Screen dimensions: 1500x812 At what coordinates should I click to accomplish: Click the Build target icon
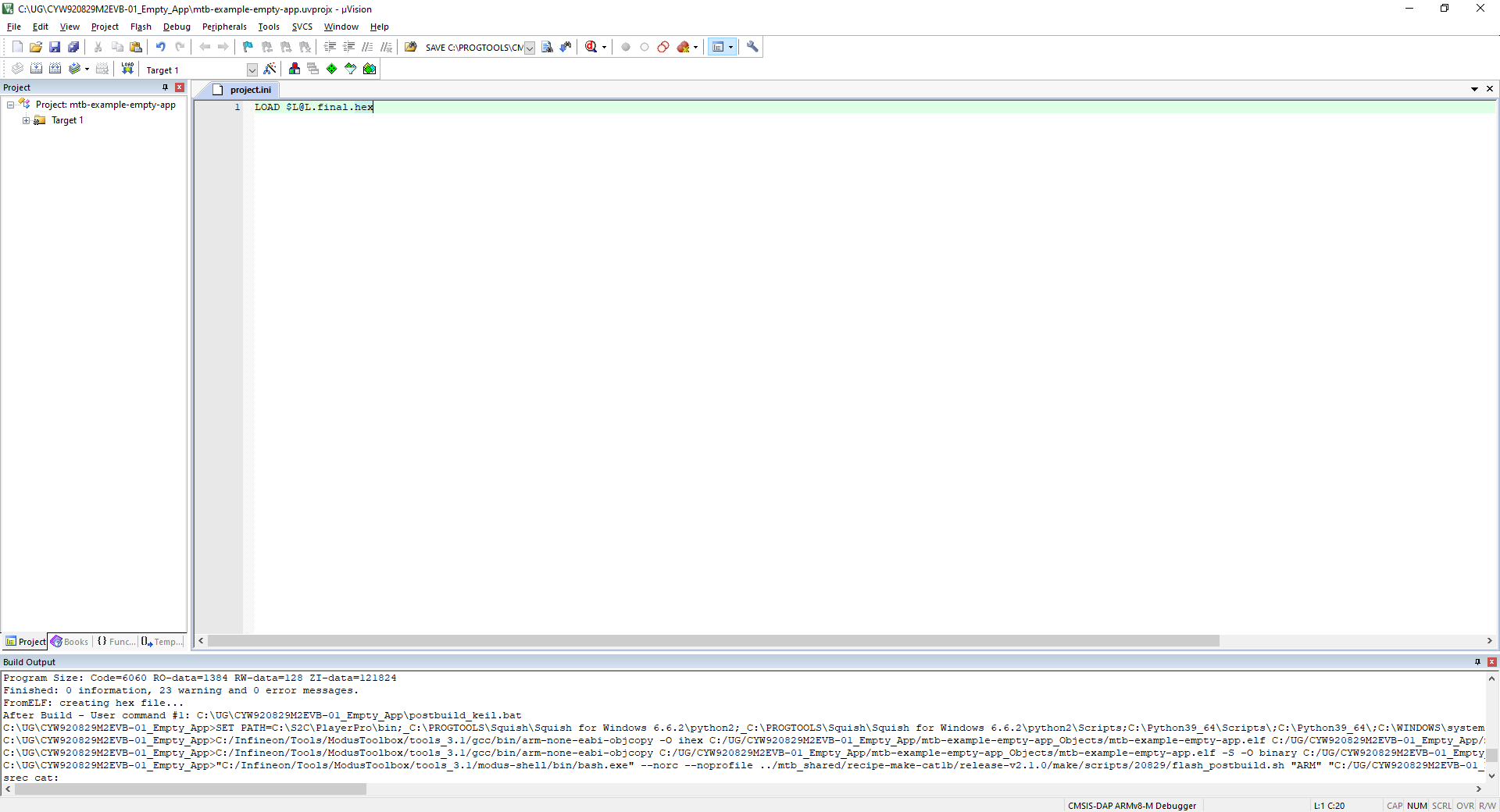click(x=36, y=69)
